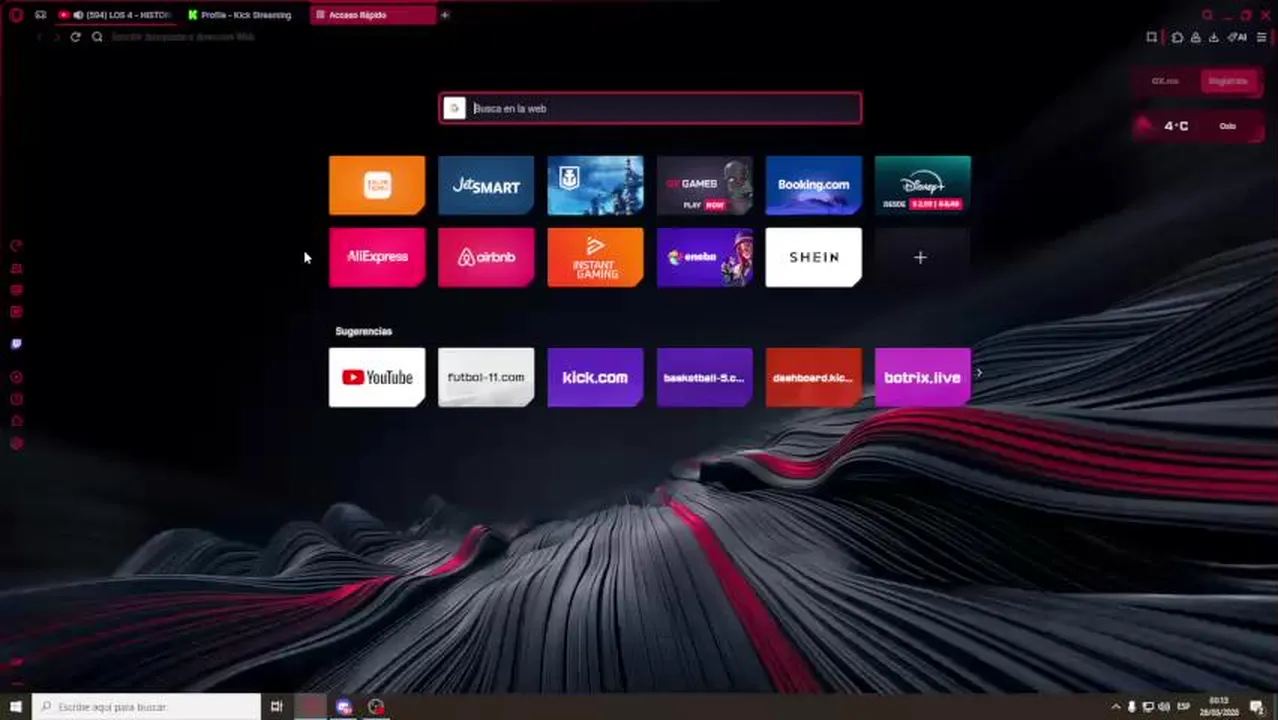Switch to the LOS 4 YouTube tab

(x=118, y=15)
